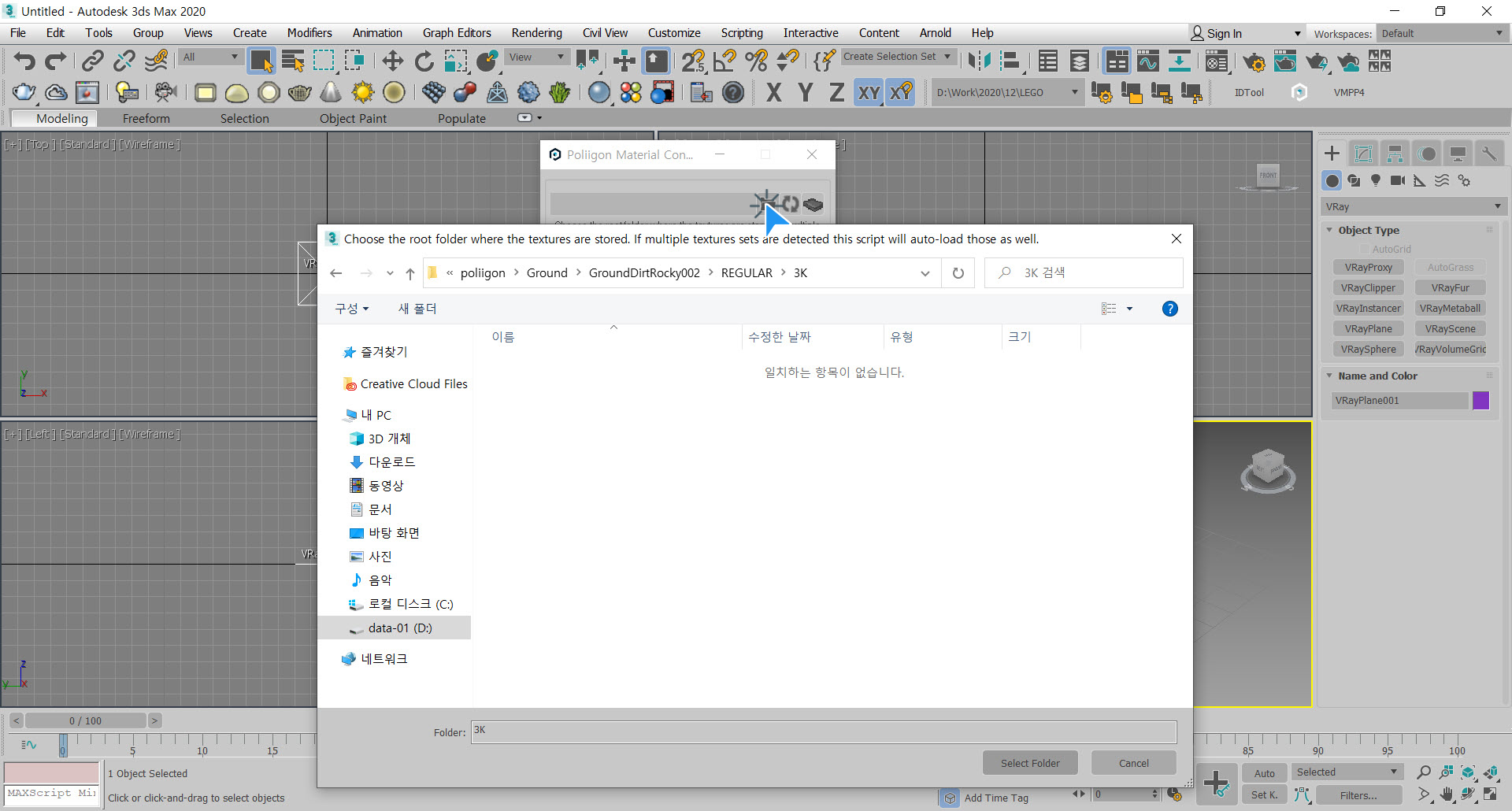Open Select by Name list icon
Screen dimensions: 1512x811
pos(293,61)
